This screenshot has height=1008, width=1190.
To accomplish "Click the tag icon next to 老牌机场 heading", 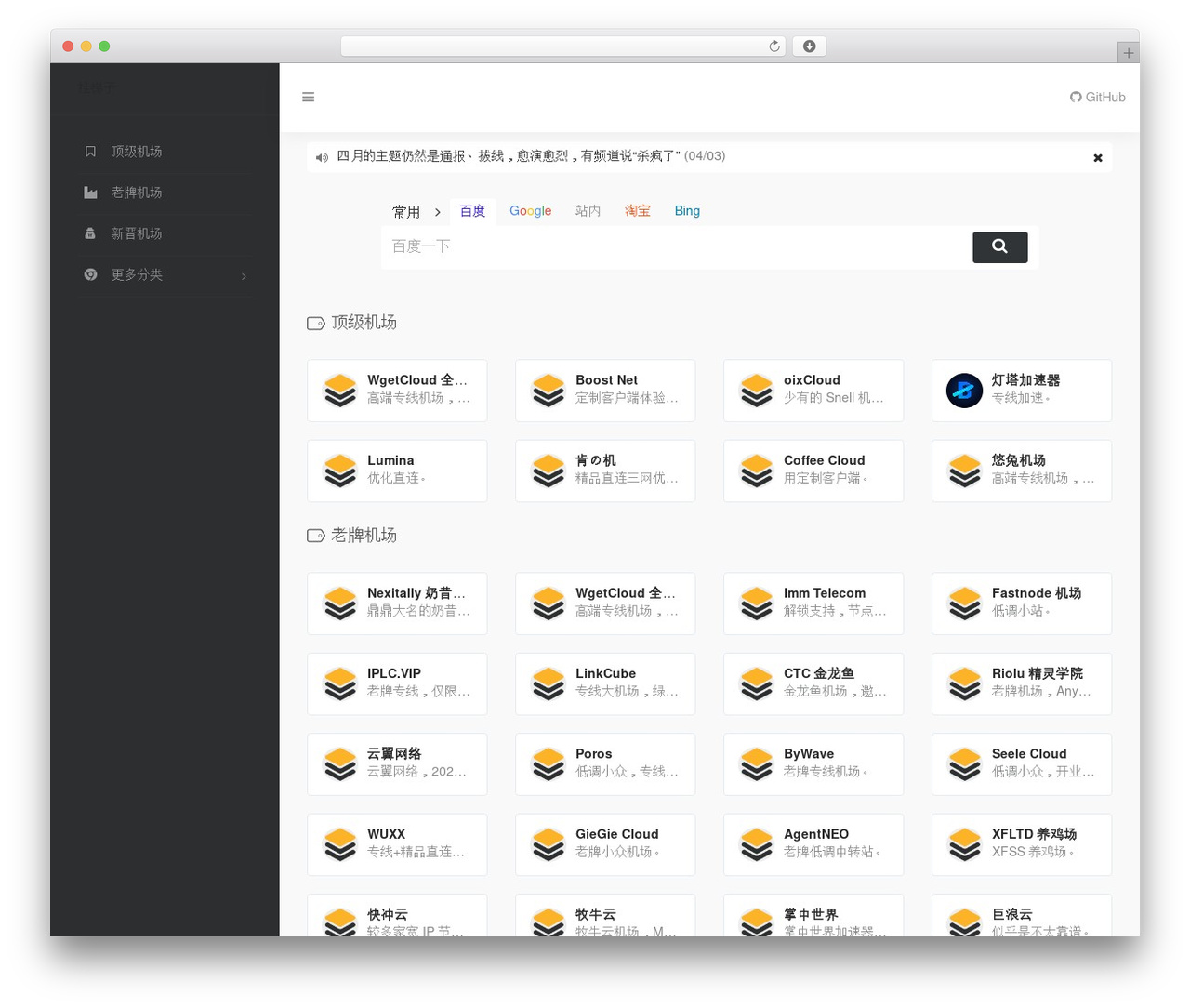I will pos(316,536).
